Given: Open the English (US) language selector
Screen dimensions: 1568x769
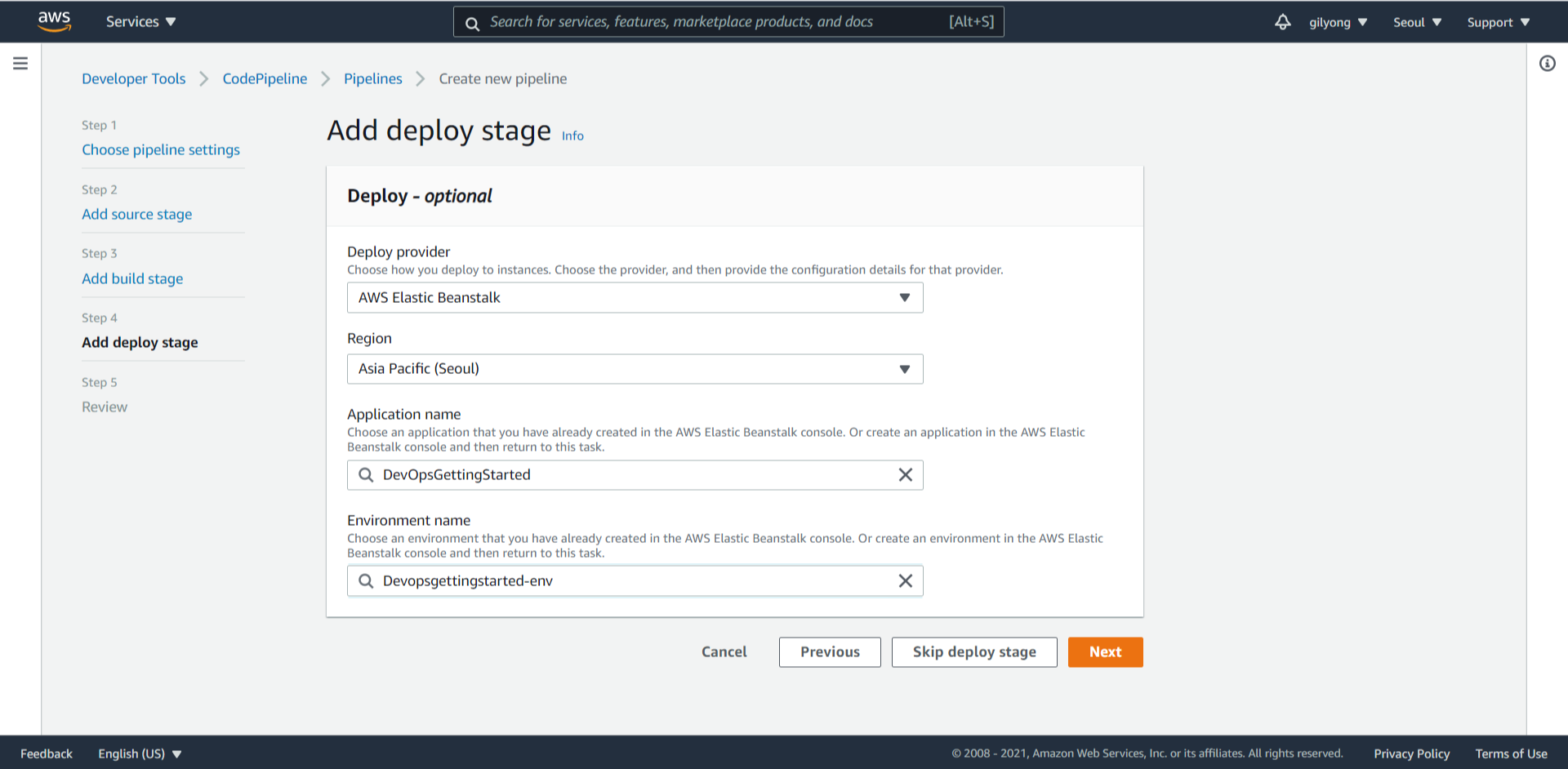Looking at the screenshot, I should 140,753.
